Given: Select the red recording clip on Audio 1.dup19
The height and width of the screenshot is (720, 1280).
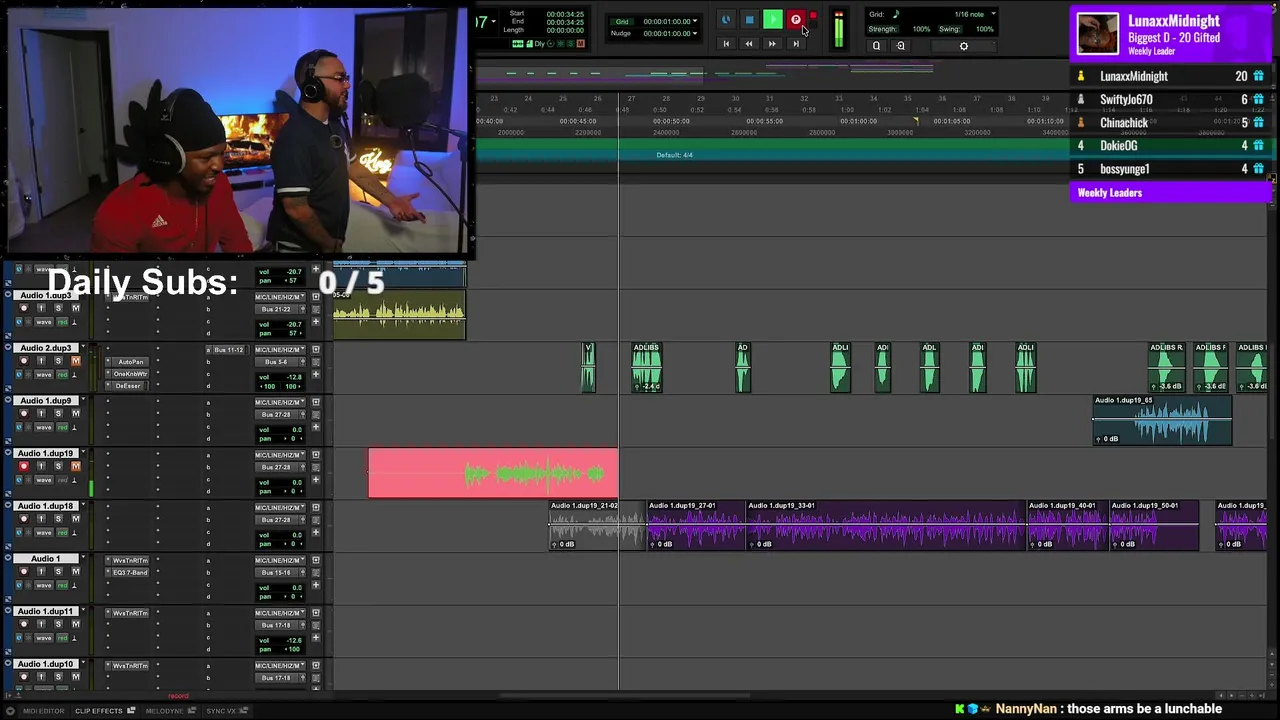Looking at the screenshot, I should click(x=493, y=473).
